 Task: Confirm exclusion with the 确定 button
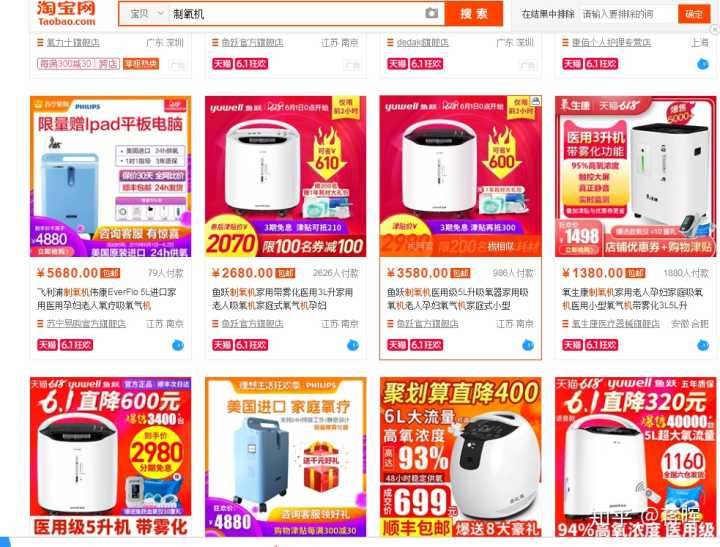(x=693, y=14)
